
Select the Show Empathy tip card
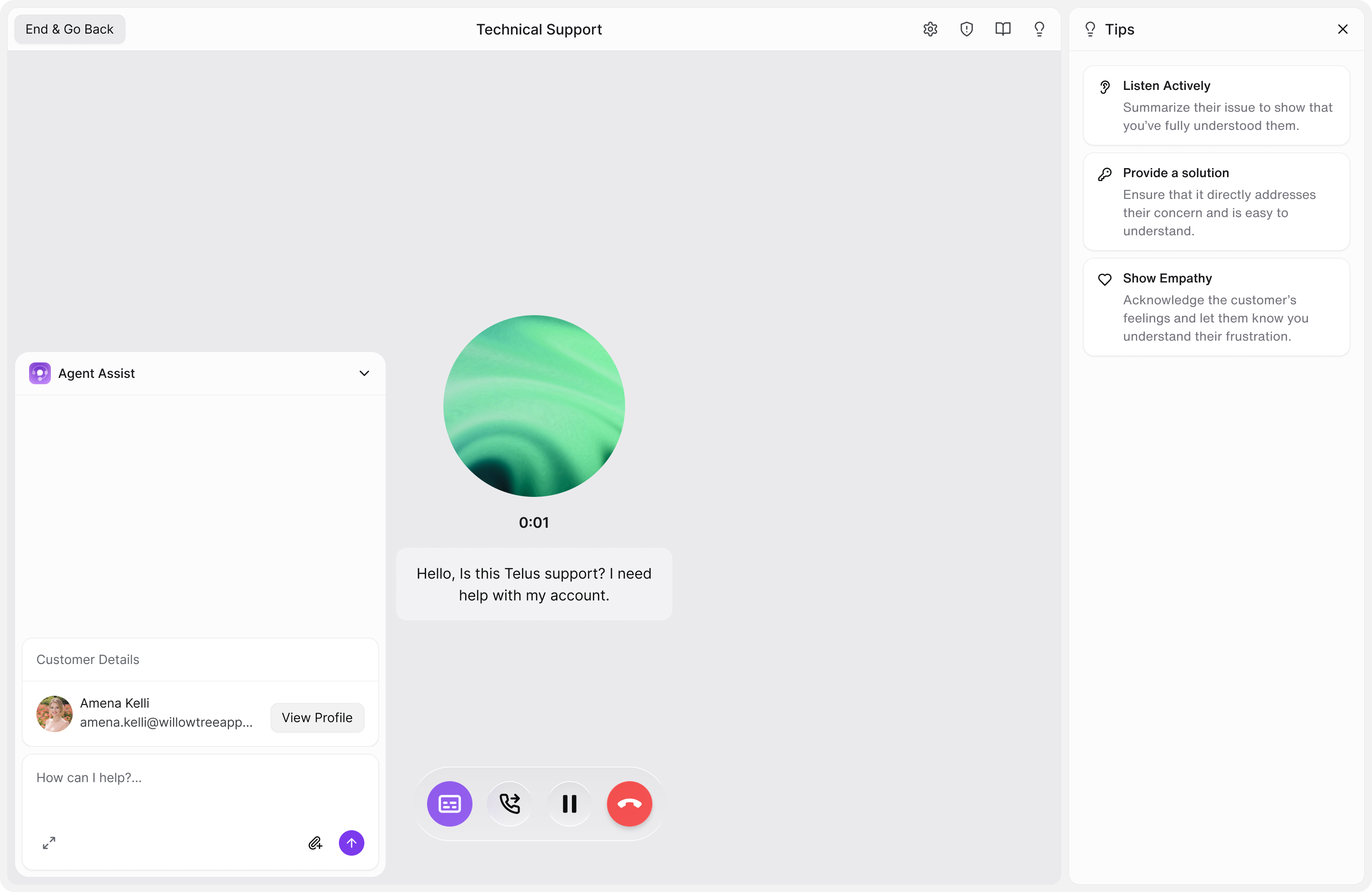1216,307
